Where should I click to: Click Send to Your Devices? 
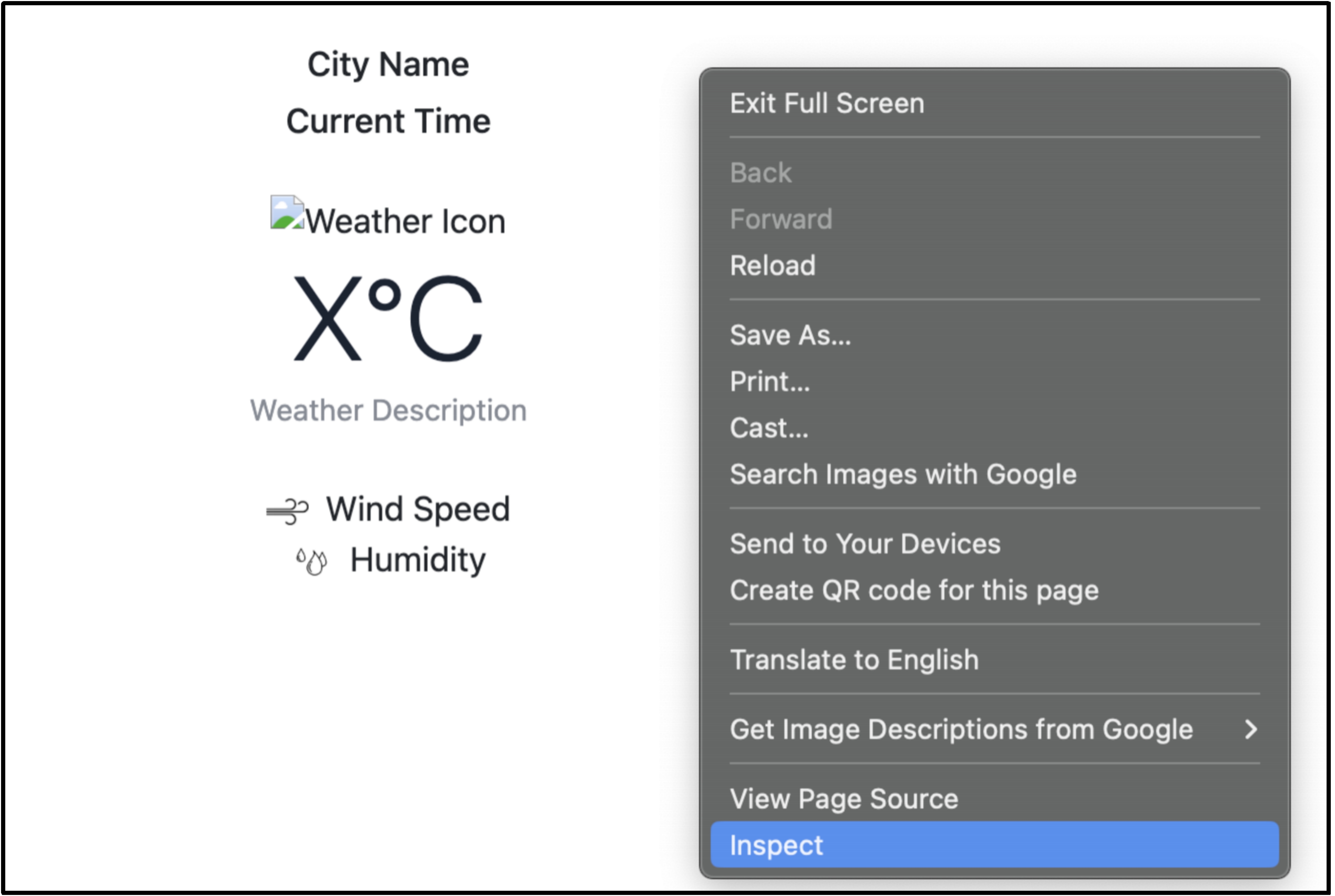point(865,544)
